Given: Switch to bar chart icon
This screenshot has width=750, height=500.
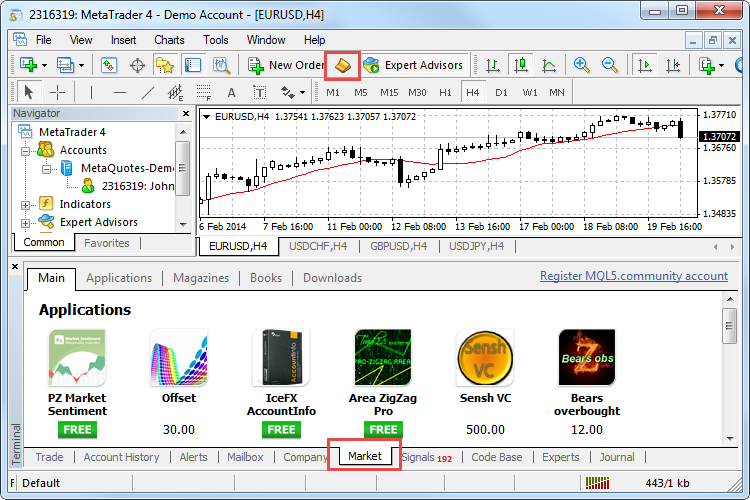Looking at the screenshot, I should (x=493, y=65).
